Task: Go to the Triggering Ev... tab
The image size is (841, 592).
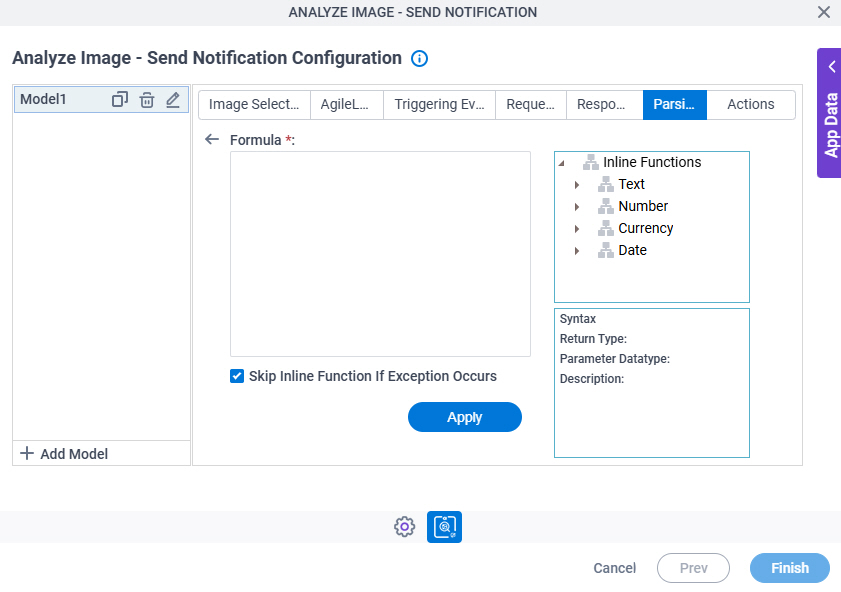Action: (439, 104)
